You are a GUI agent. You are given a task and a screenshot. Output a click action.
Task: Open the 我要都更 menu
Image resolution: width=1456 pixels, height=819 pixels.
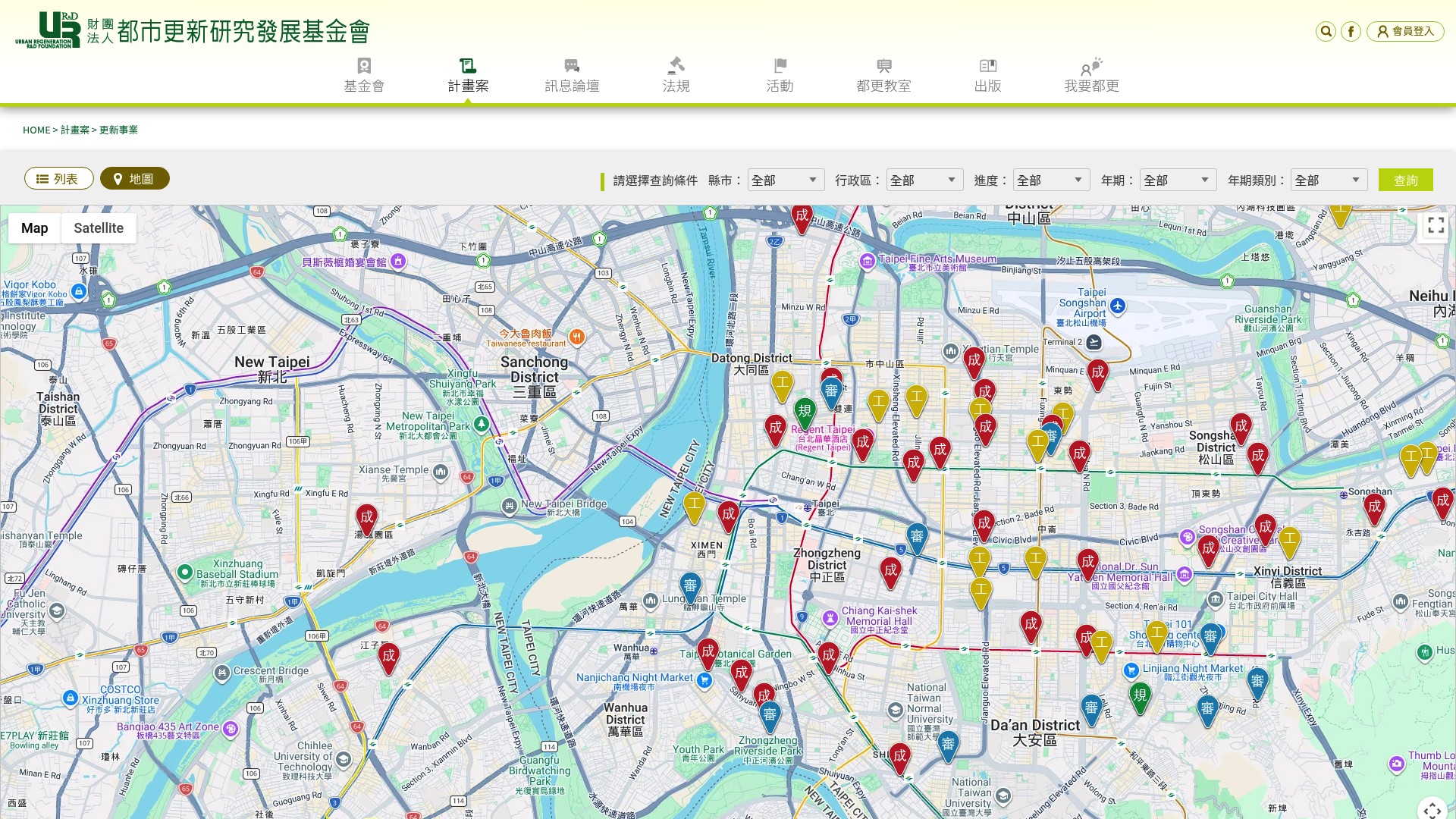tap(1091, 76)
